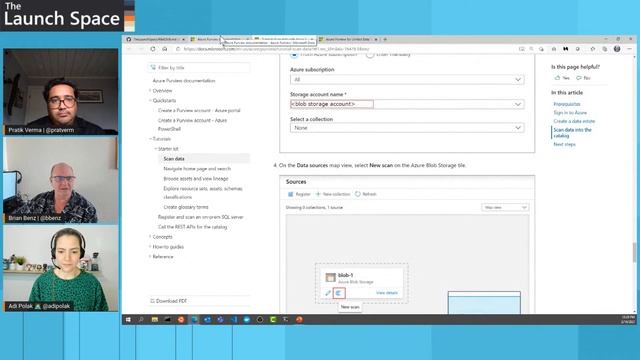Click the Filter by title field
Viewport: 640px width, 360px height.
tap(199, 68)
